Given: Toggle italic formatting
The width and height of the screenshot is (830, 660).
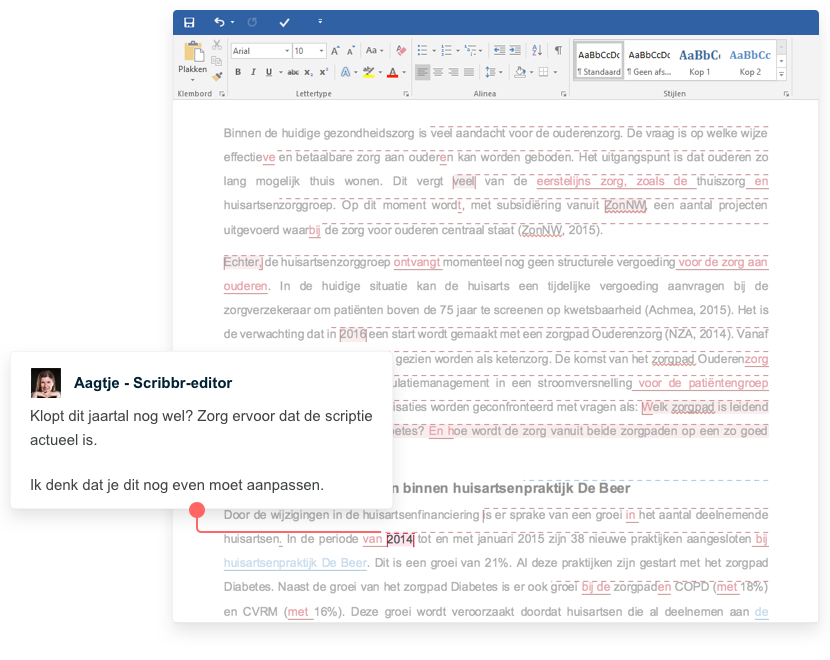Looking at the screenshot, I should [x=254, y=73].
